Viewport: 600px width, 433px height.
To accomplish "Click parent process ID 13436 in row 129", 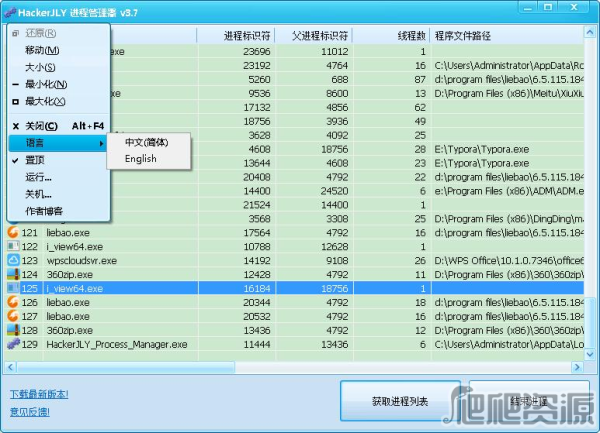I will 335,344.
